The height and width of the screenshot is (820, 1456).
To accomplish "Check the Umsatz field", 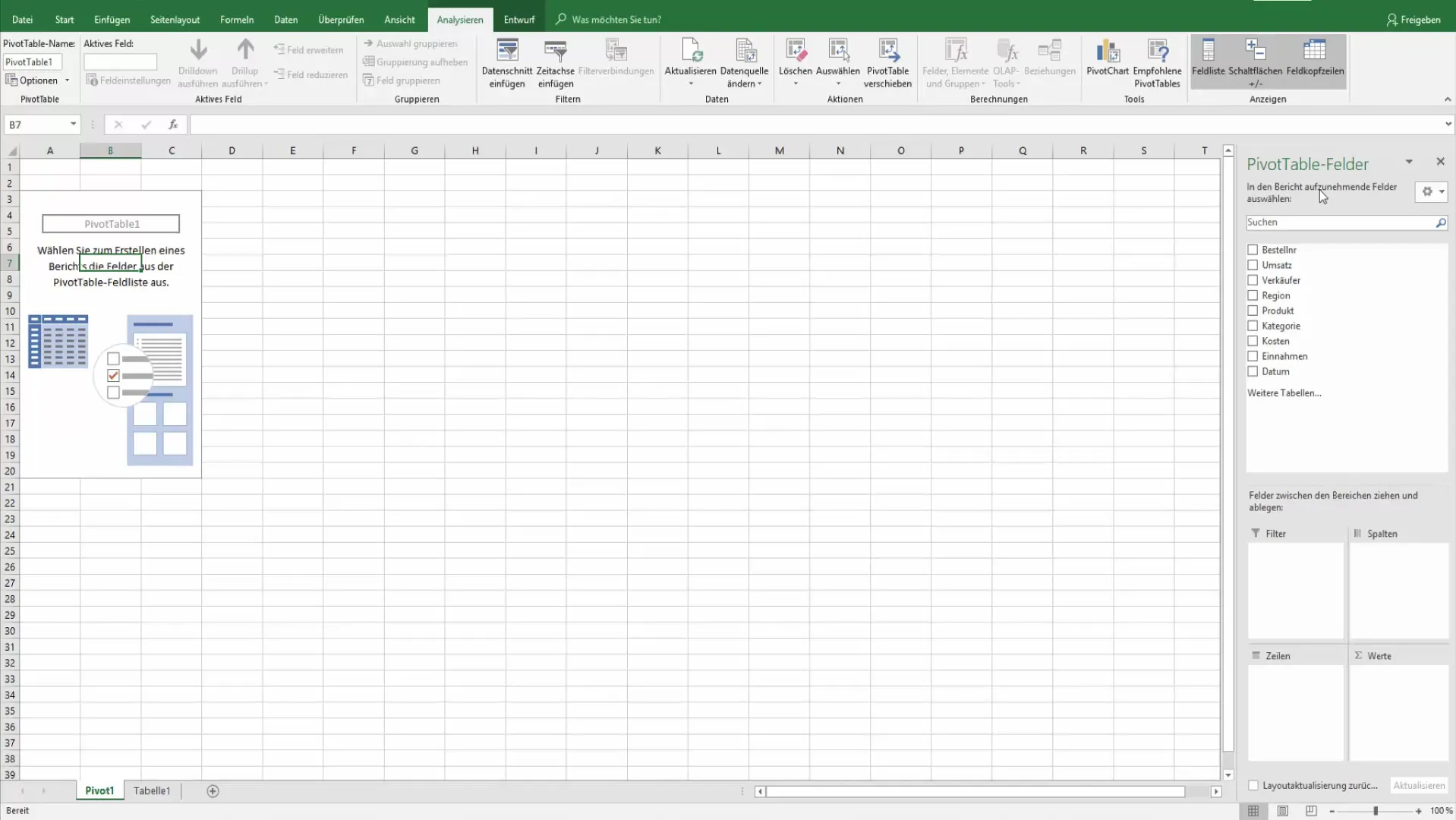I will 1253,265.
